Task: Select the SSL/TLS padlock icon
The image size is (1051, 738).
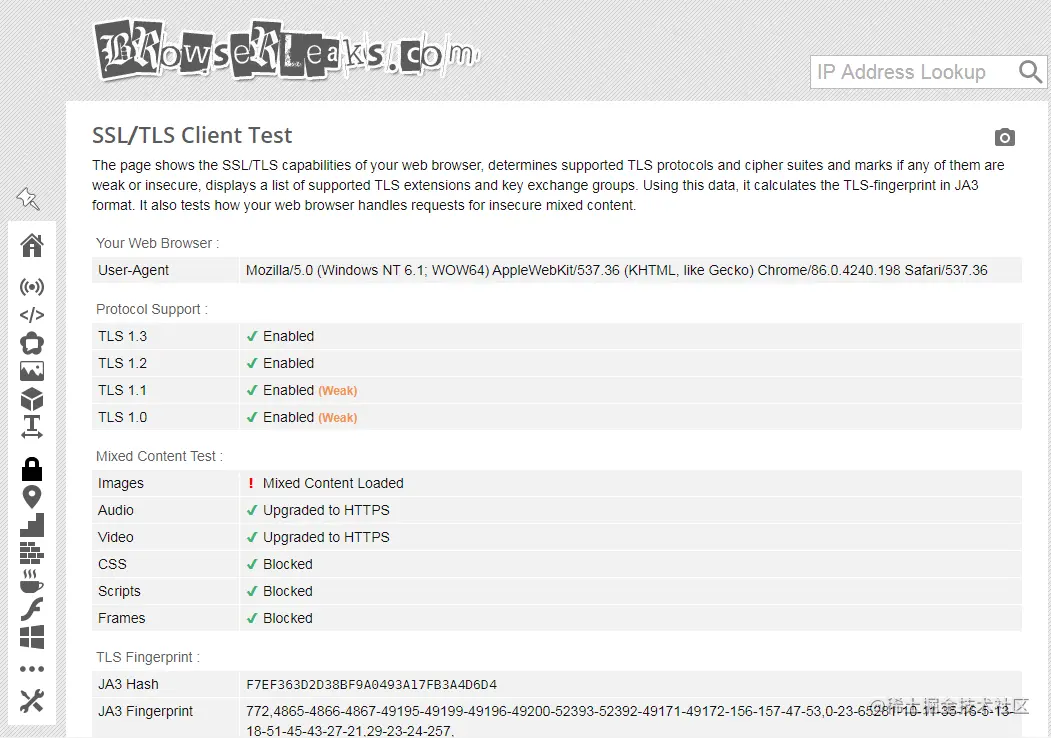Action: pos(32,469)
